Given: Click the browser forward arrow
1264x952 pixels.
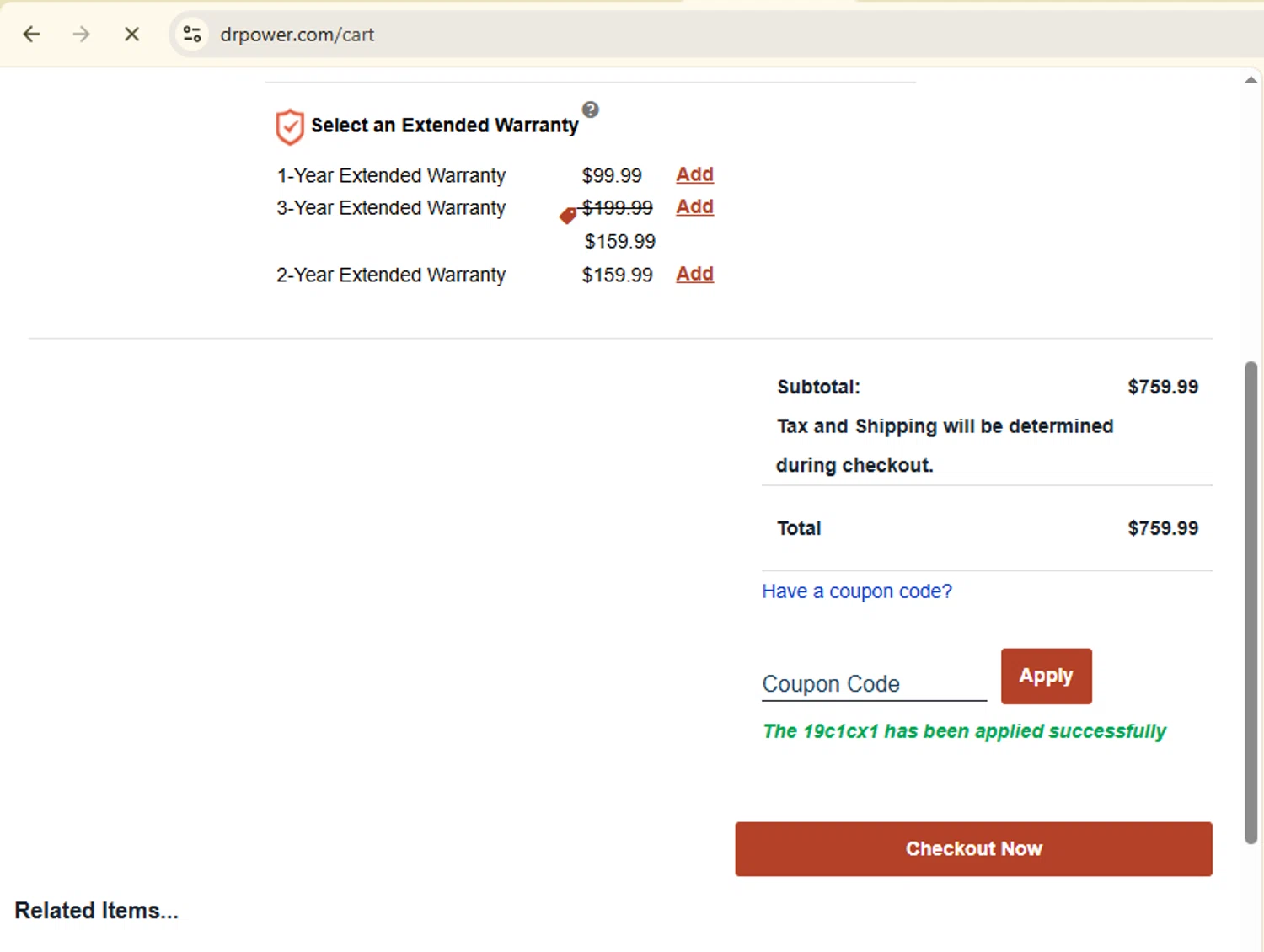Looking at the screenshot, I should [x=82, y=35].
